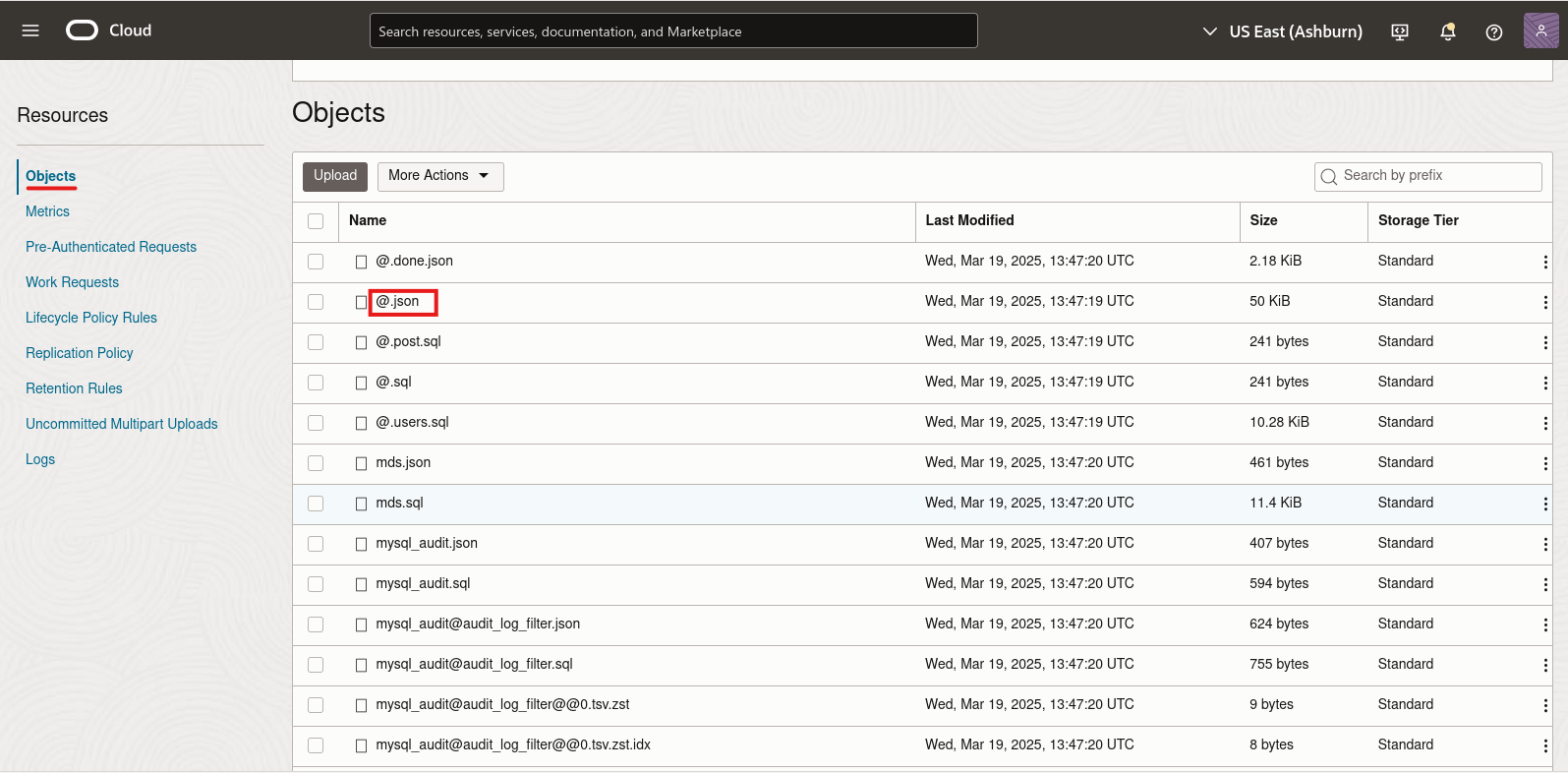Open the user profile avatar
The width and height of the screenshot is (1568, 773).
[1540, 30]
